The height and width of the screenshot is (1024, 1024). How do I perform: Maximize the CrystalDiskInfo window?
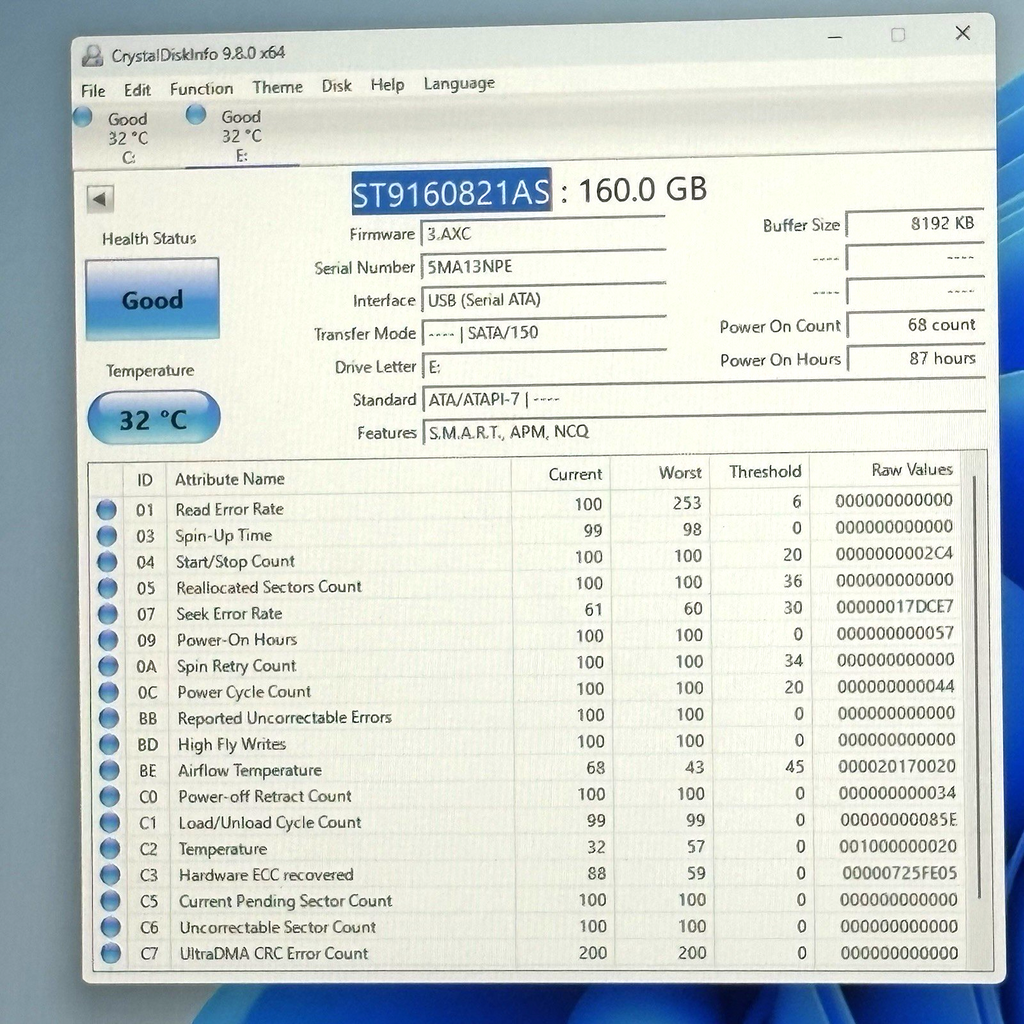898,35
